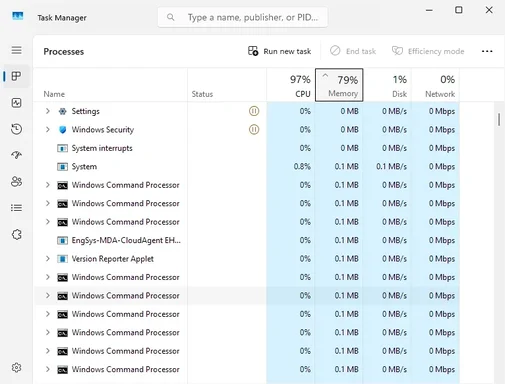Open Startup apps sidebar icon
The image size is (505, 384).
point(16,155)
